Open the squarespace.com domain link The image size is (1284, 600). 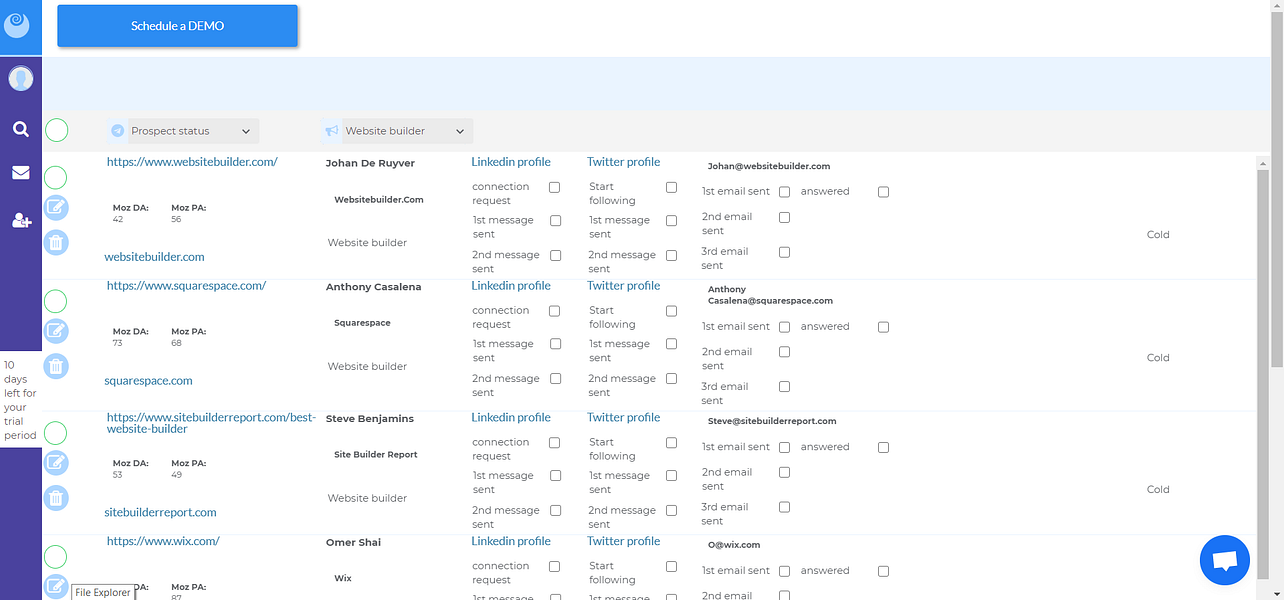point(148,381)
